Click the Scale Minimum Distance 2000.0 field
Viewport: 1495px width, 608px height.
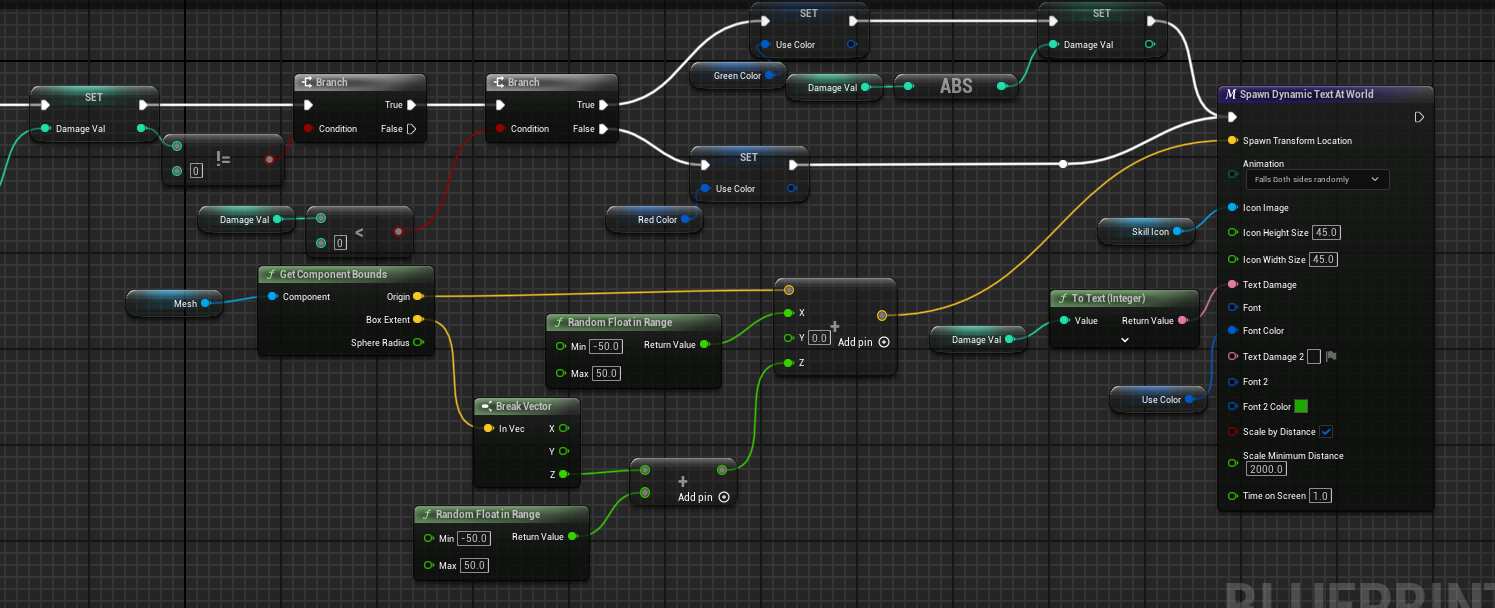[x=1266, y=469]
